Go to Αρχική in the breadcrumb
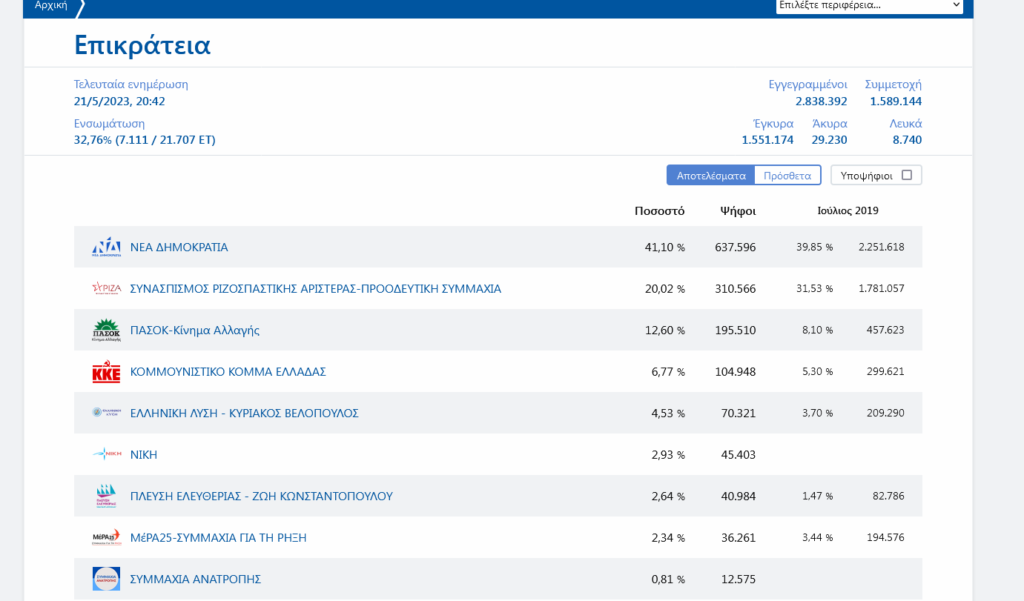1024x601 pixels. 51,6
